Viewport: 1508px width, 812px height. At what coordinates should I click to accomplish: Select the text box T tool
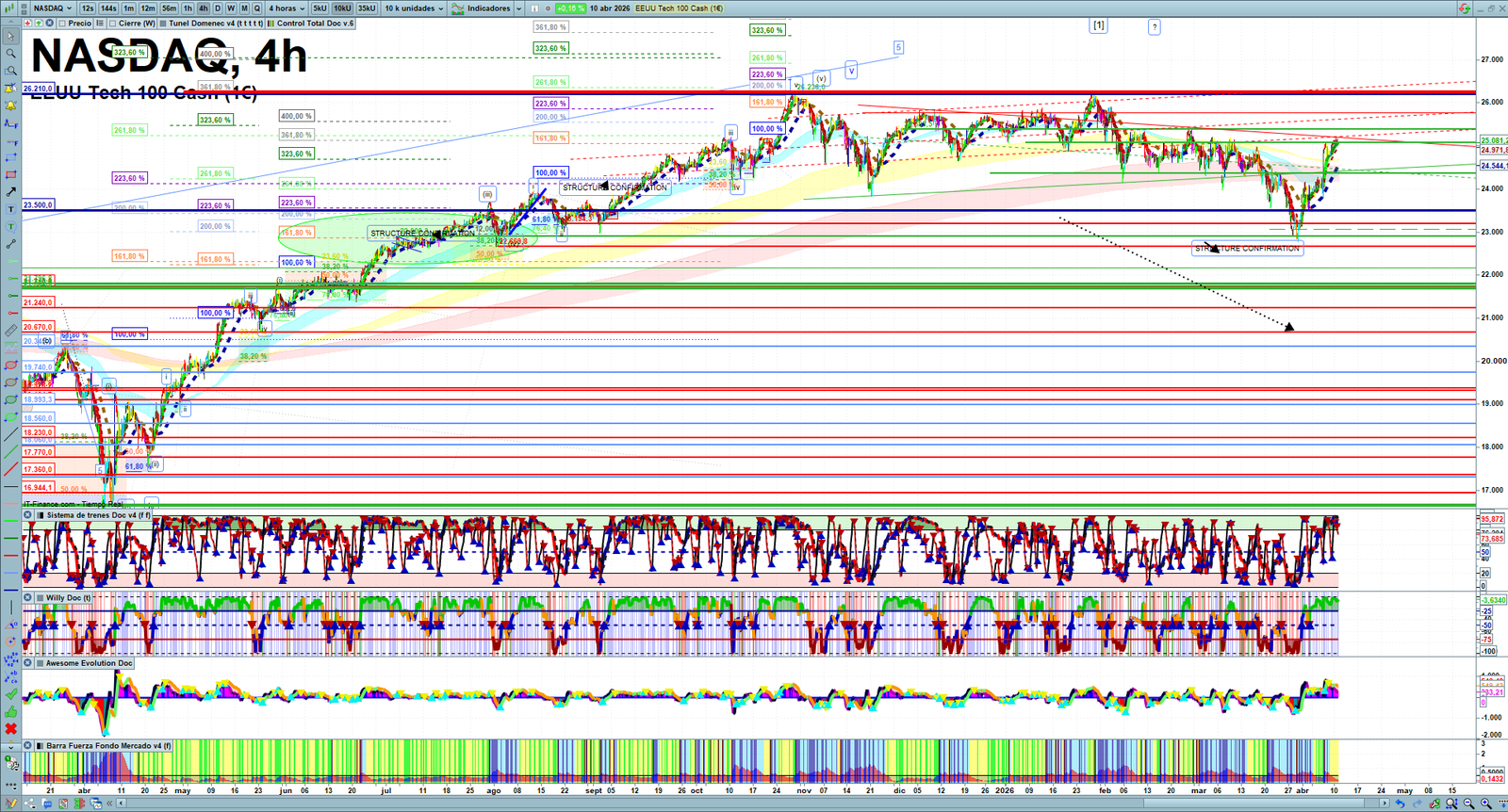(x=10, y=209)
